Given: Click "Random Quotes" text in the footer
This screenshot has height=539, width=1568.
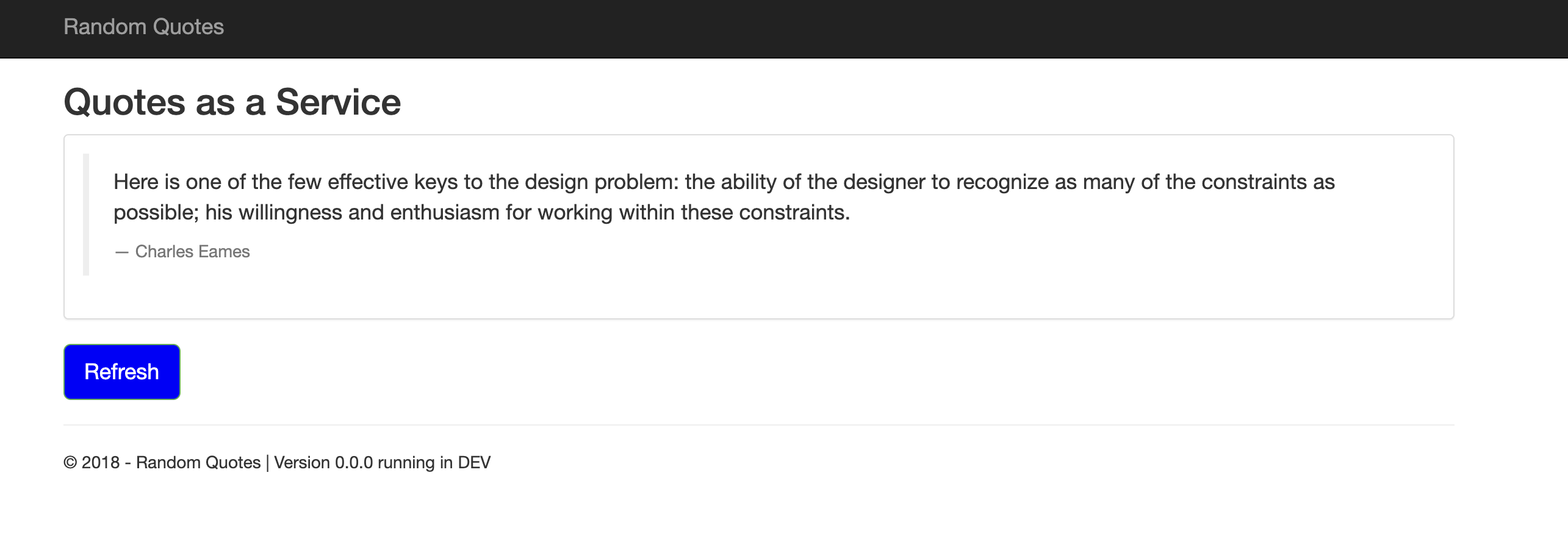Looking at the screenshot, I should pos(198,463).
